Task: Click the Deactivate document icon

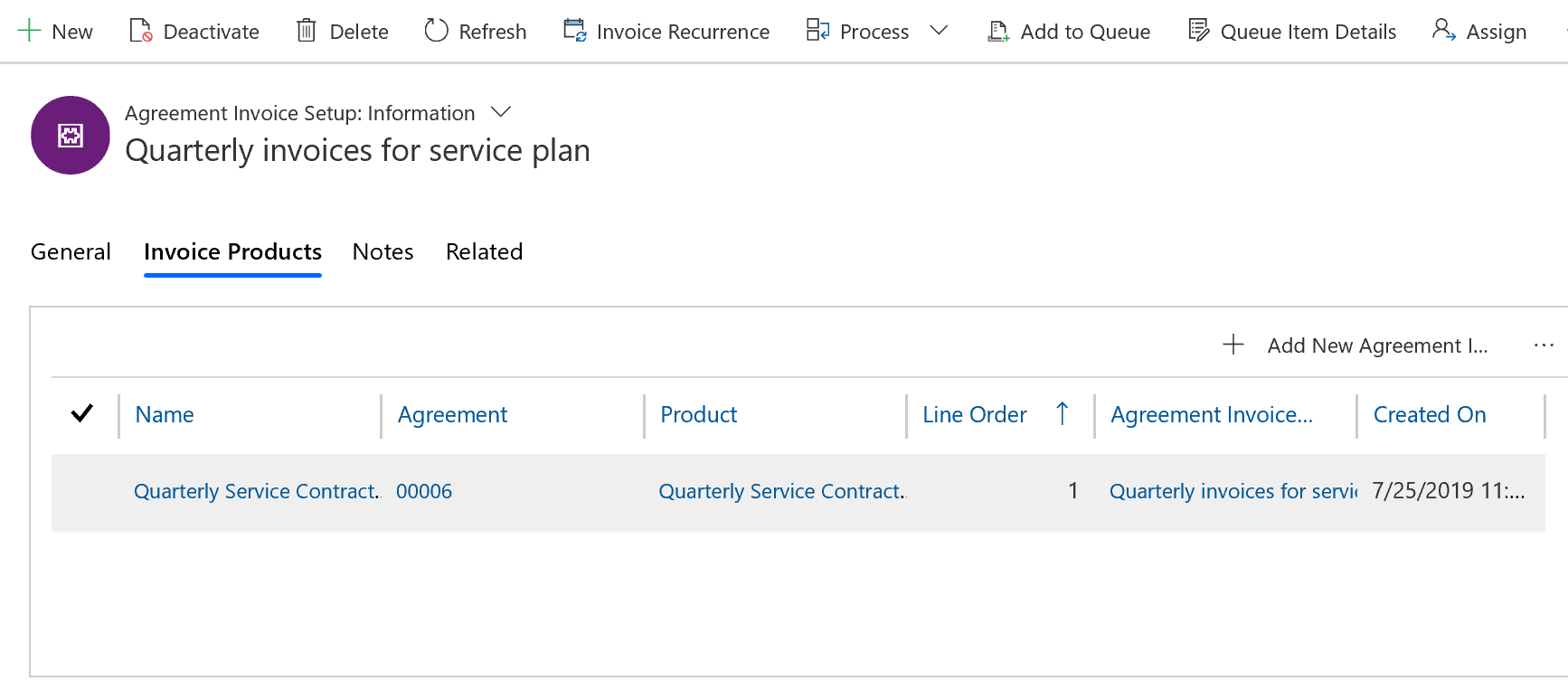Action: 140,31
